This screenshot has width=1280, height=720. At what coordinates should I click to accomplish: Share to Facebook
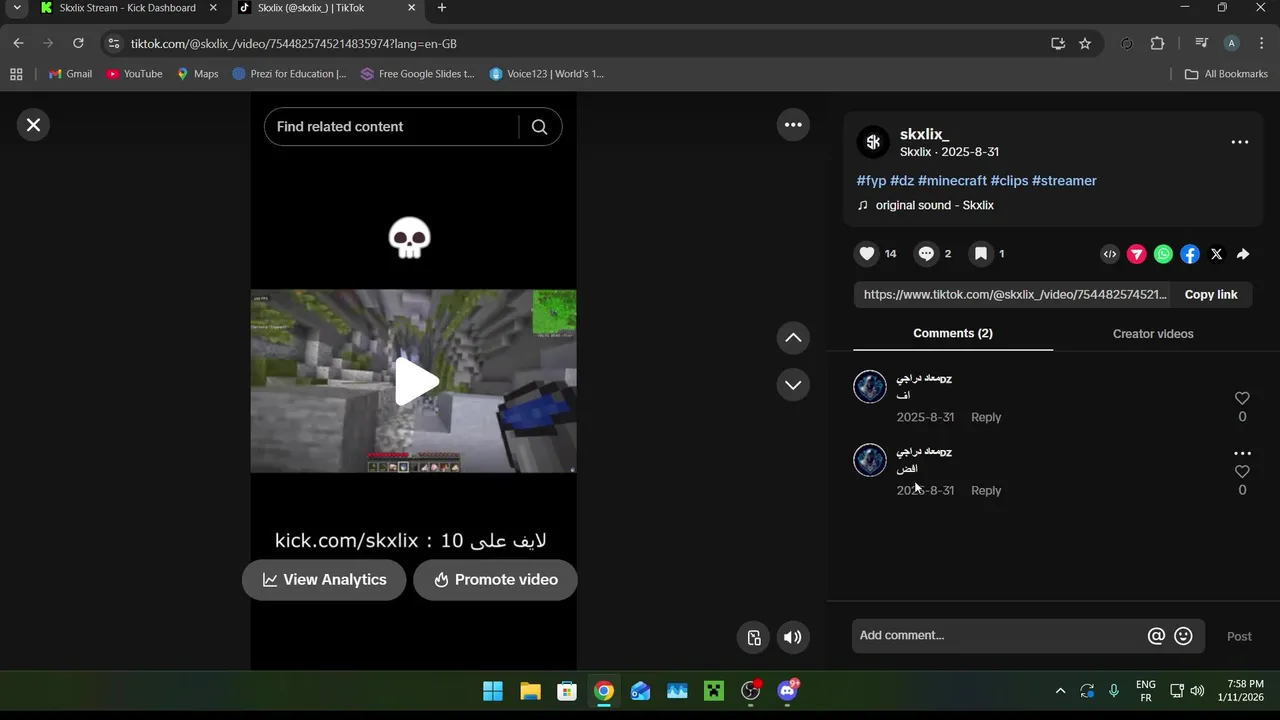1190,254
